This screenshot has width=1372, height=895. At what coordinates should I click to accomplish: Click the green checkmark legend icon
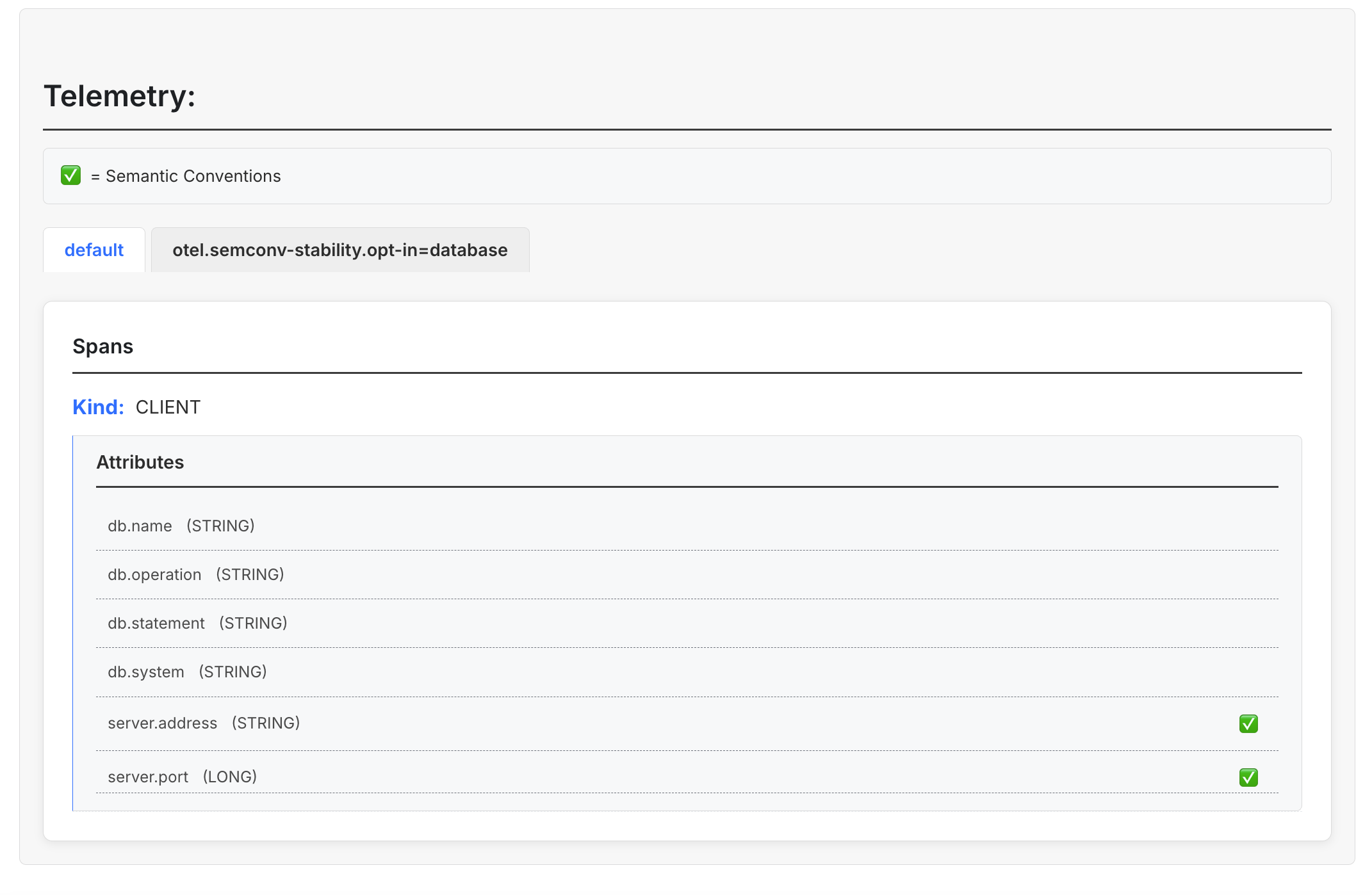pyautogui.click(x=70, y=175)
